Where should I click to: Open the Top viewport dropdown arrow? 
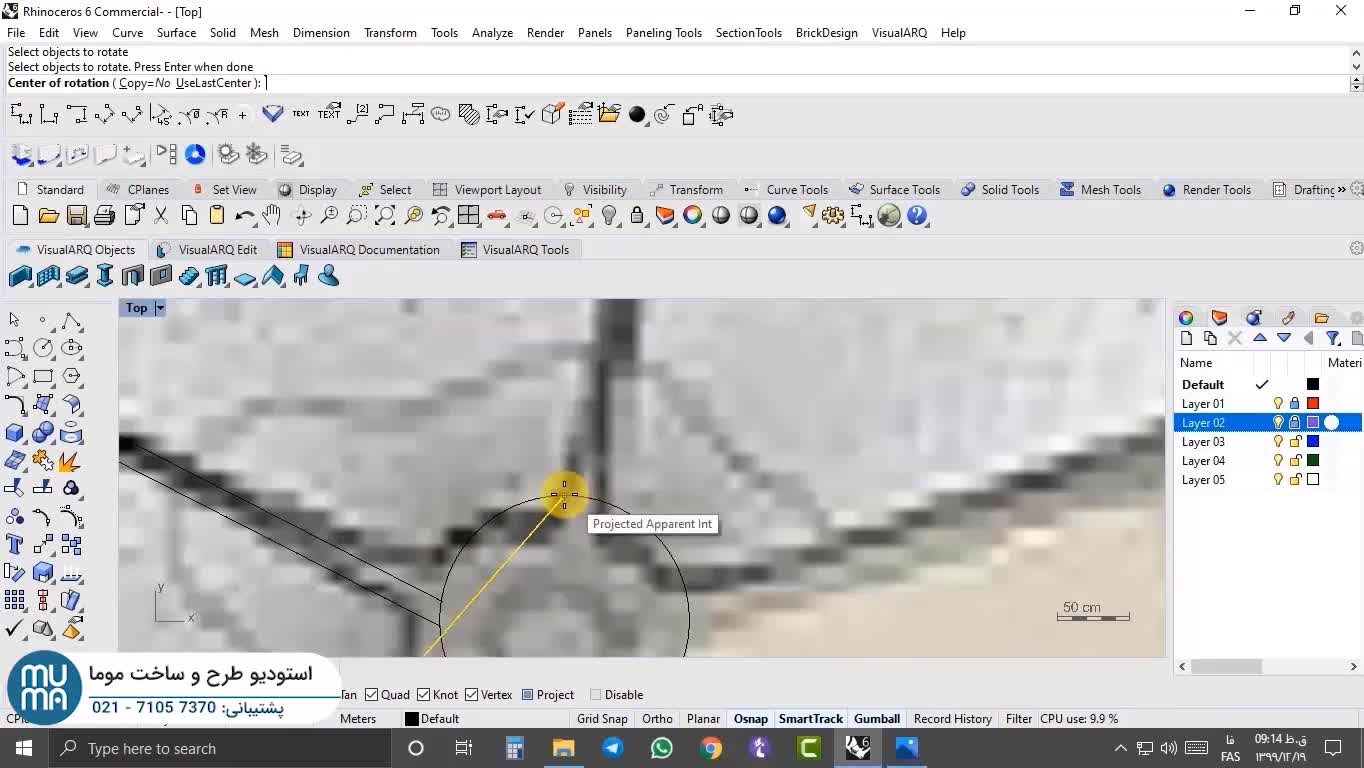click(x=160, y=308)
